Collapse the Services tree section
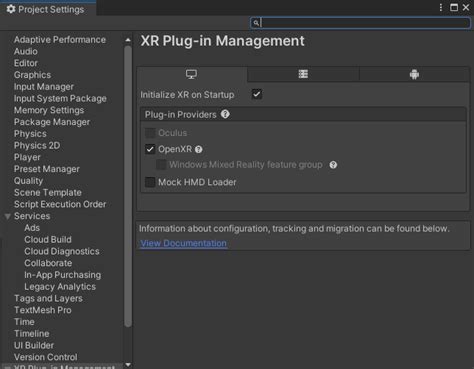This screenshot has width=474, height=369. point(7,216)
